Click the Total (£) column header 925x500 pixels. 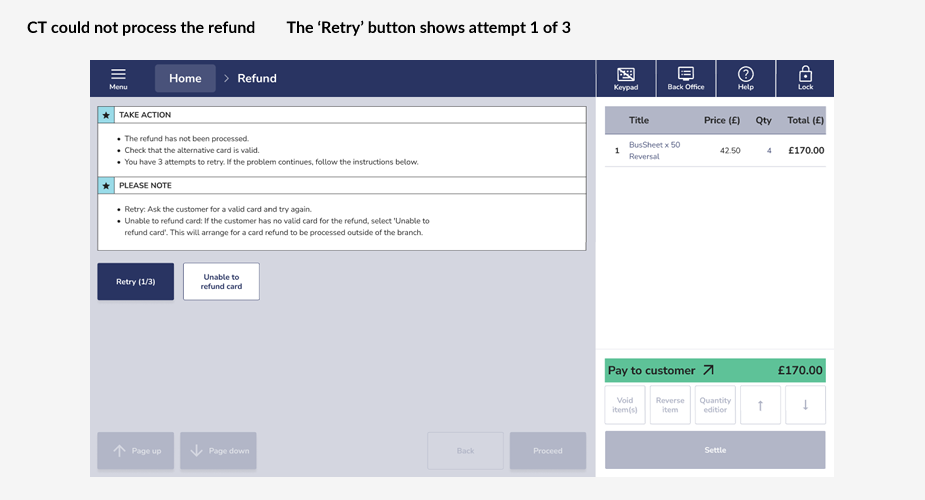click(x=805, y=120)
